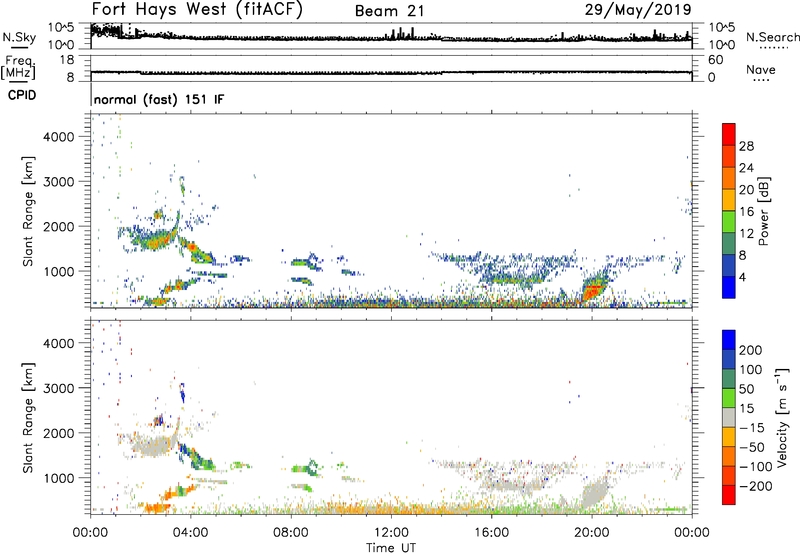Click the '200' value on Velocity colorbar

[750, 350]
